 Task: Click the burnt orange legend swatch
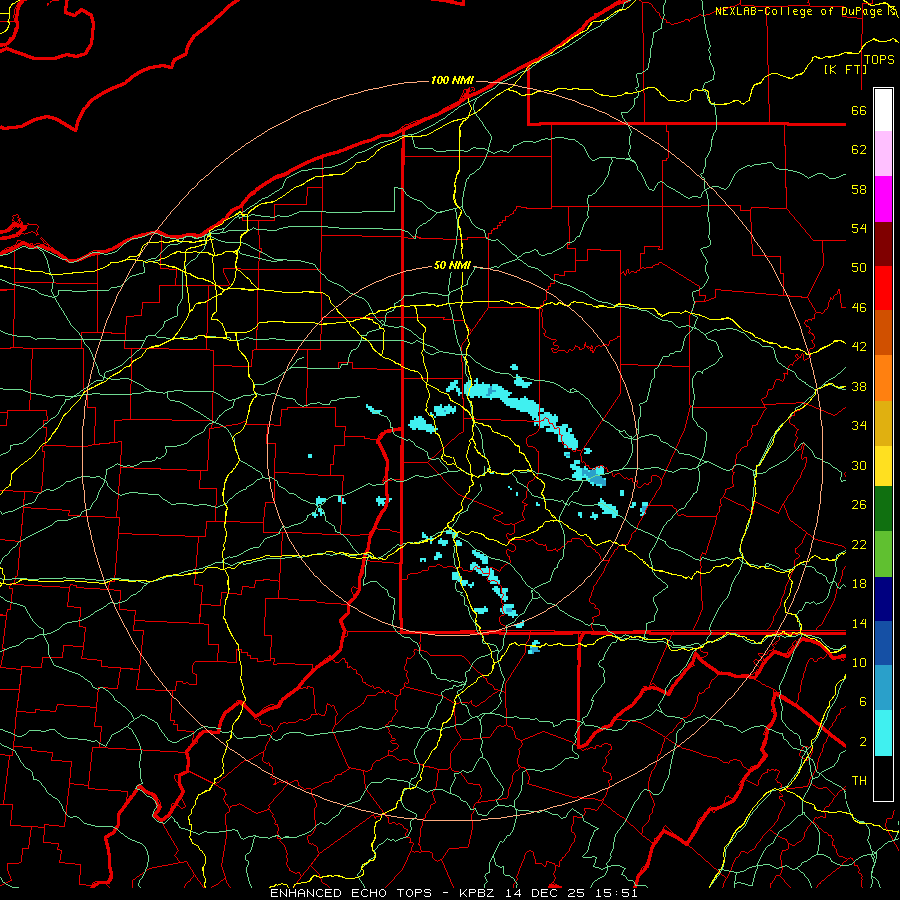883,333
